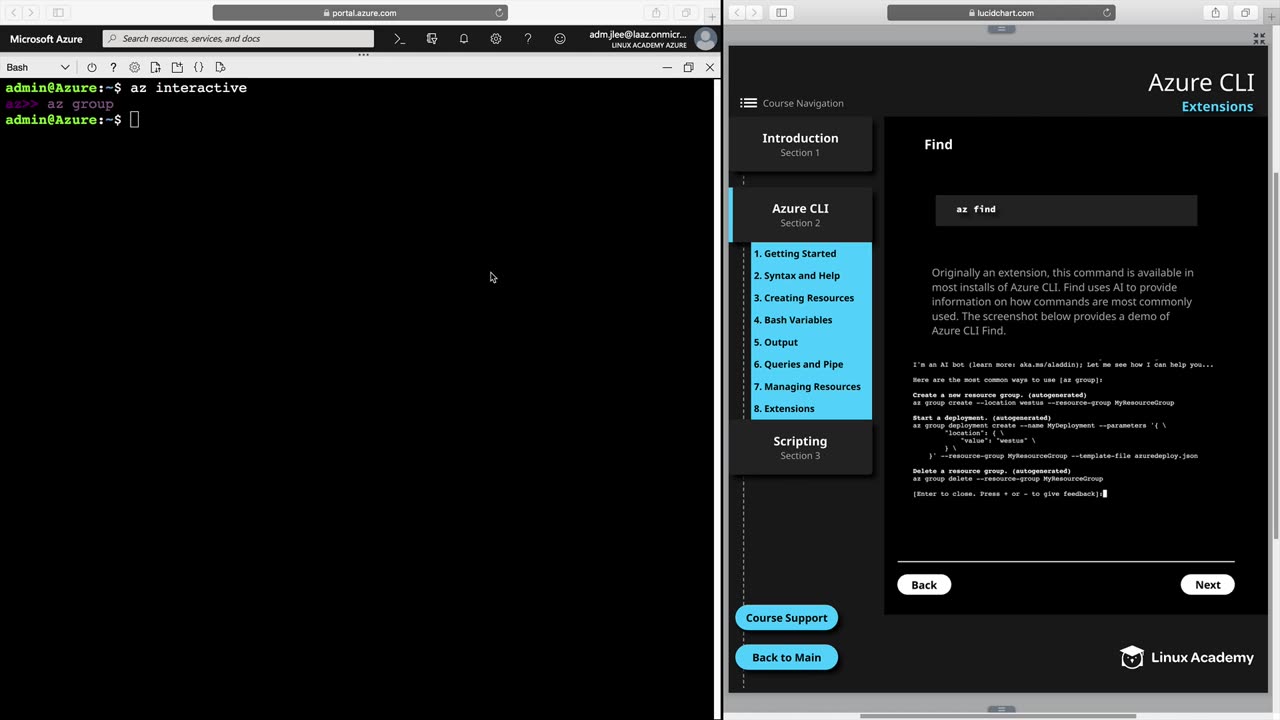Open Cloud Shell help question mark
Image resolution: width=1280 pixels, height=720 pixels.
tap(113, 67)
